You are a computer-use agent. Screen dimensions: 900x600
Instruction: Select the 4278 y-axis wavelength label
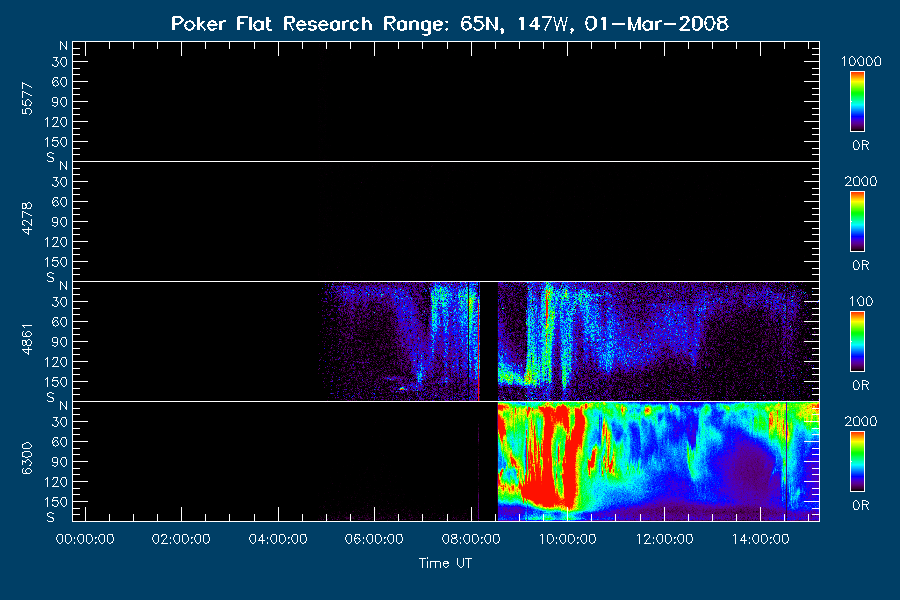pos(27,219)
